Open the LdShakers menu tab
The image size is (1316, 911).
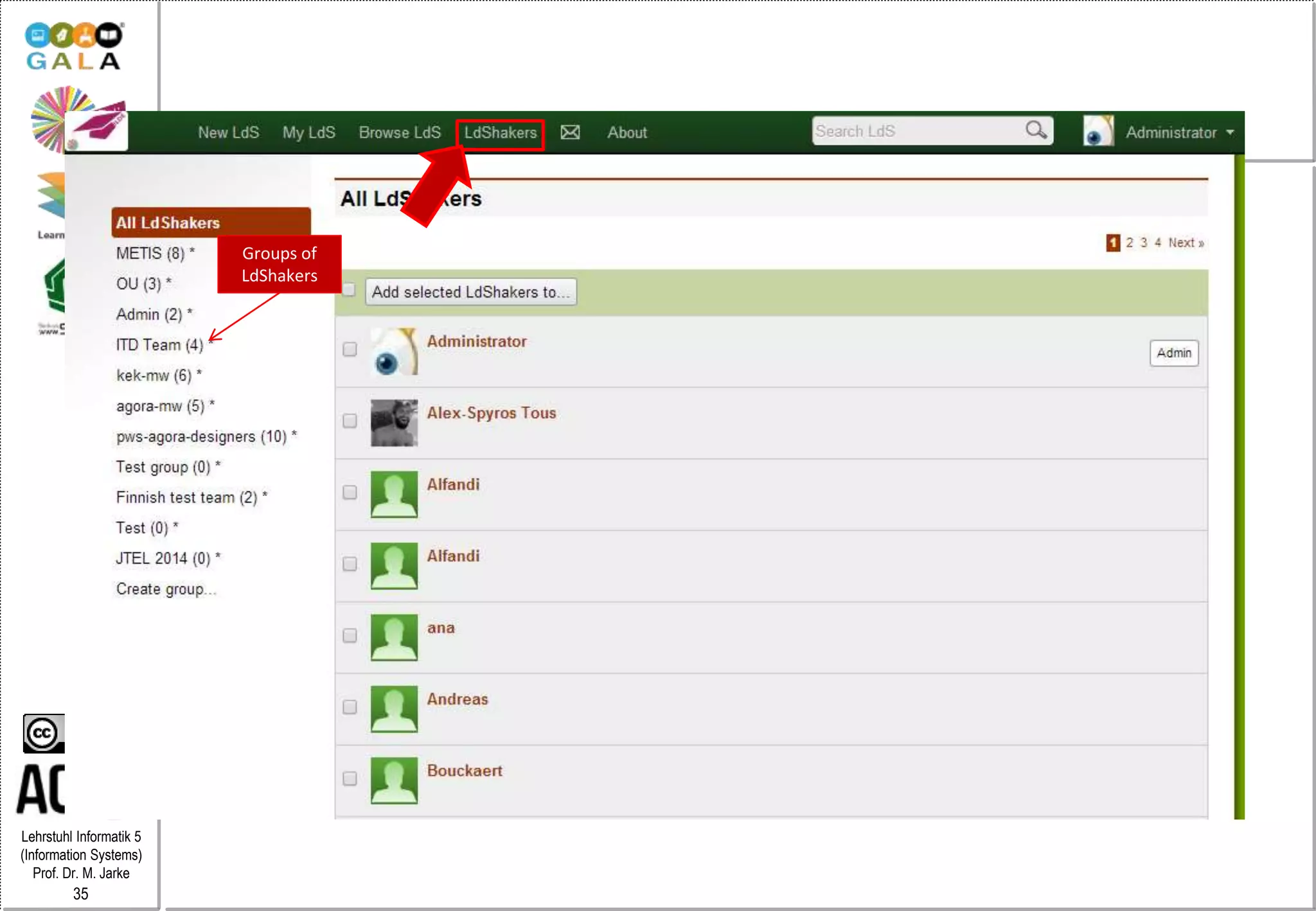[500, 133]
